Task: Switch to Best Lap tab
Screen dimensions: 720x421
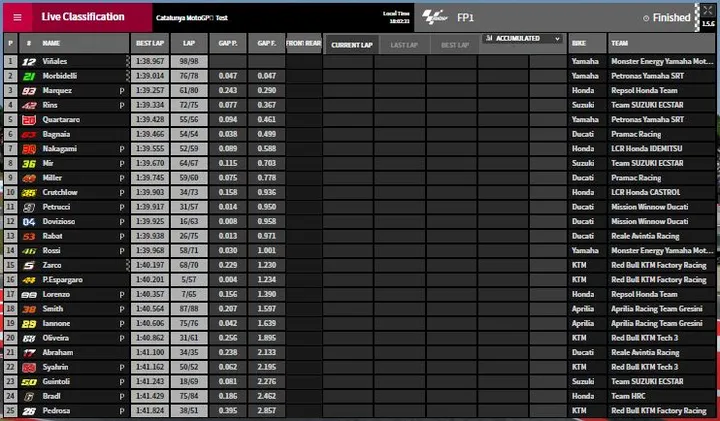Action: [455, 45]
